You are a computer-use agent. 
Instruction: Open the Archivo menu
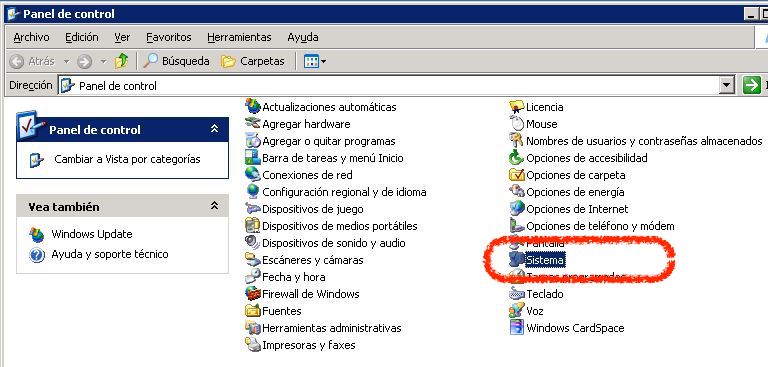coord(31,37)
